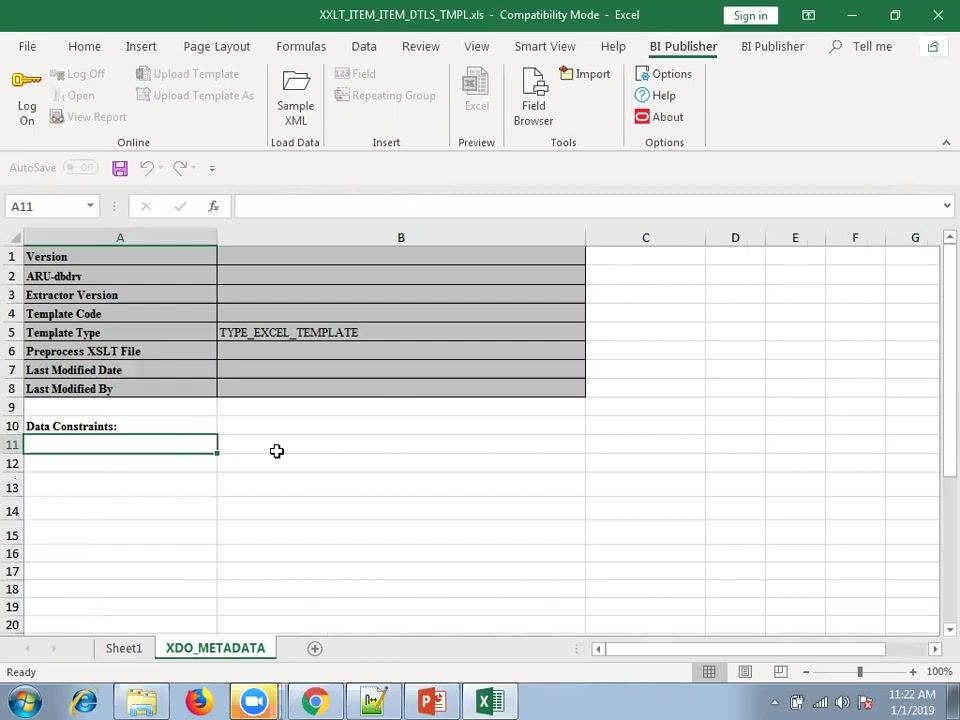Click the Windows Start button
The height and width of the screenshot is (720, 960).
click(24, 702)
